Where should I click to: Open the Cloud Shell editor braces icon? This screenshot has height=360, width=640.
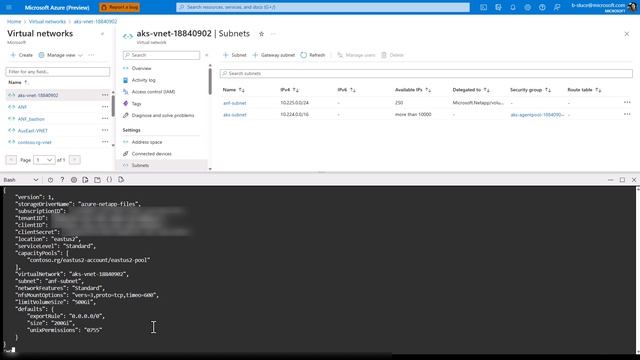pyautogui.click(x=109, y=180)
